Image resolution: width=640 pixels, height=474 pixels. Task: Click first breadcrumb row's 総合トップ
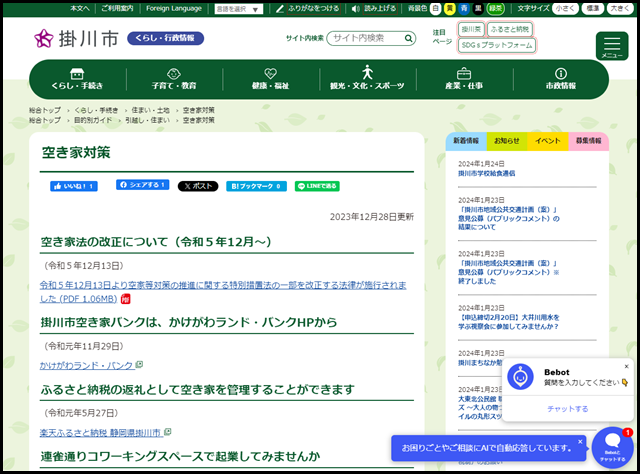click(x=45, y=110)
